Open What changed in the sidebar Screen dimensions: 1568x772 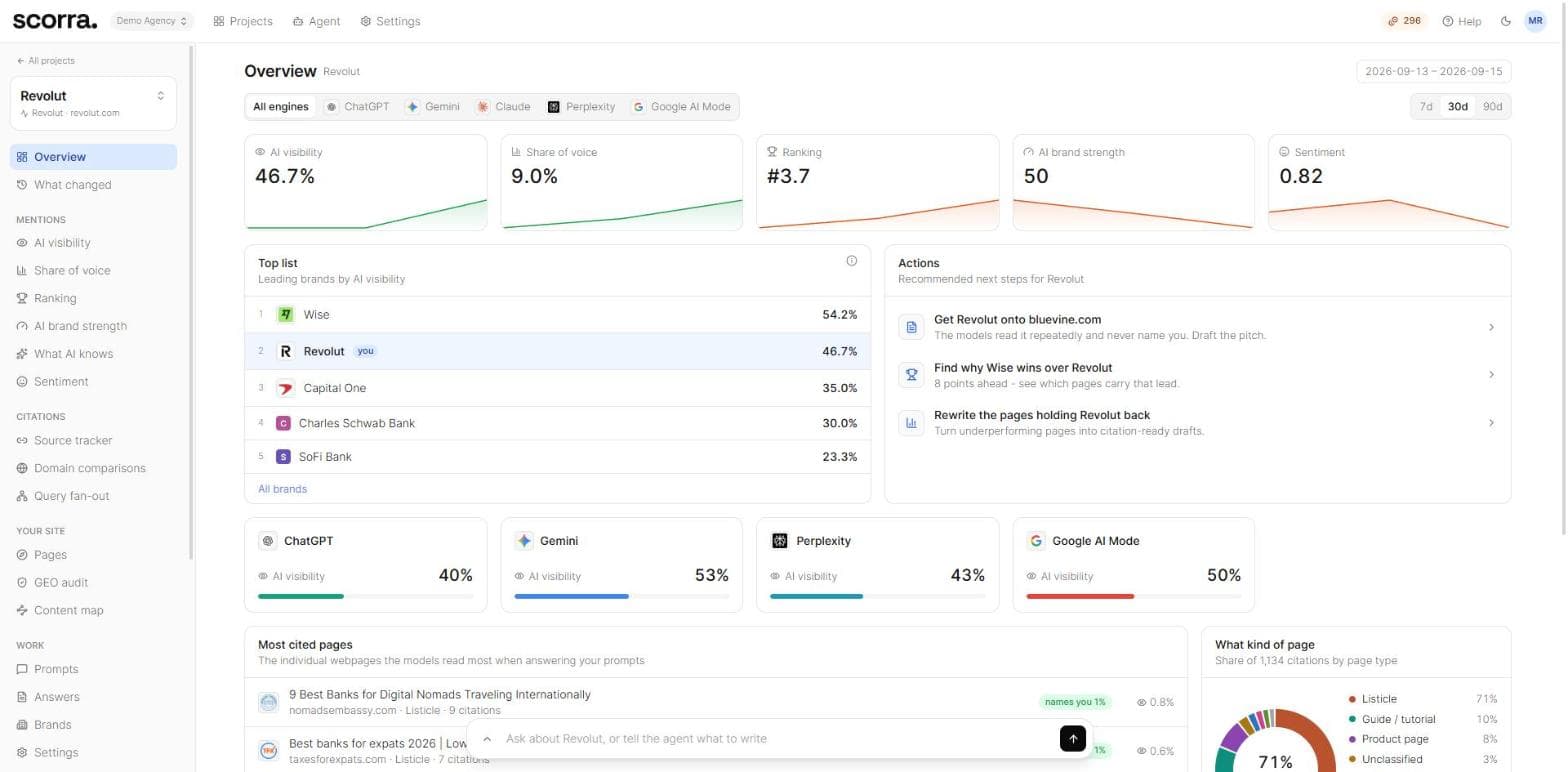pyautogui.click(x=93, y=185)
